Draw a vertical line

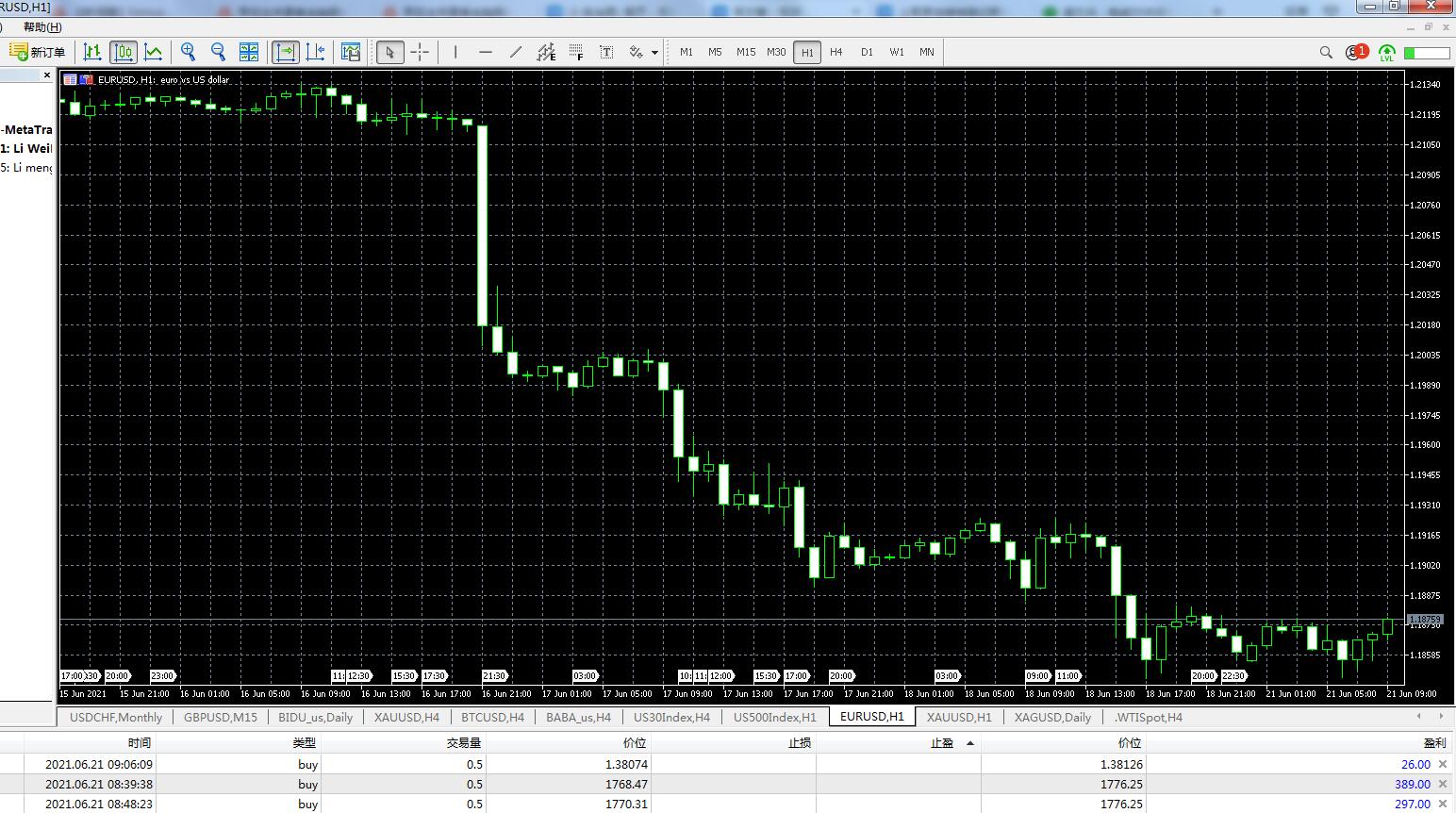click(x=455, y=52)
